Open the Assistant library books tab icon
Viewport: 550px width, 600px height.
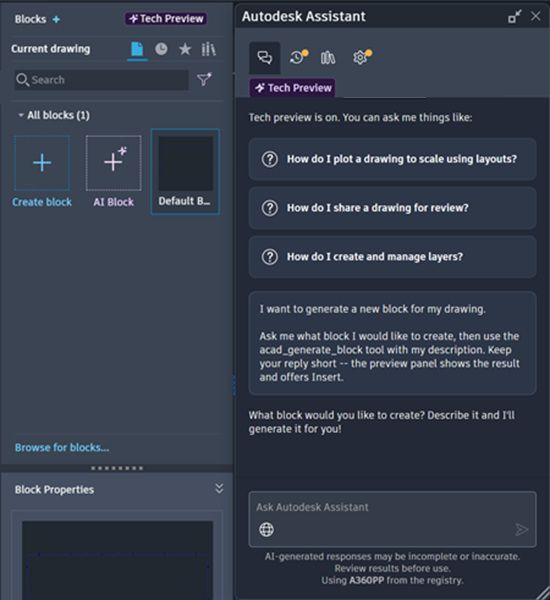[328, 58]
